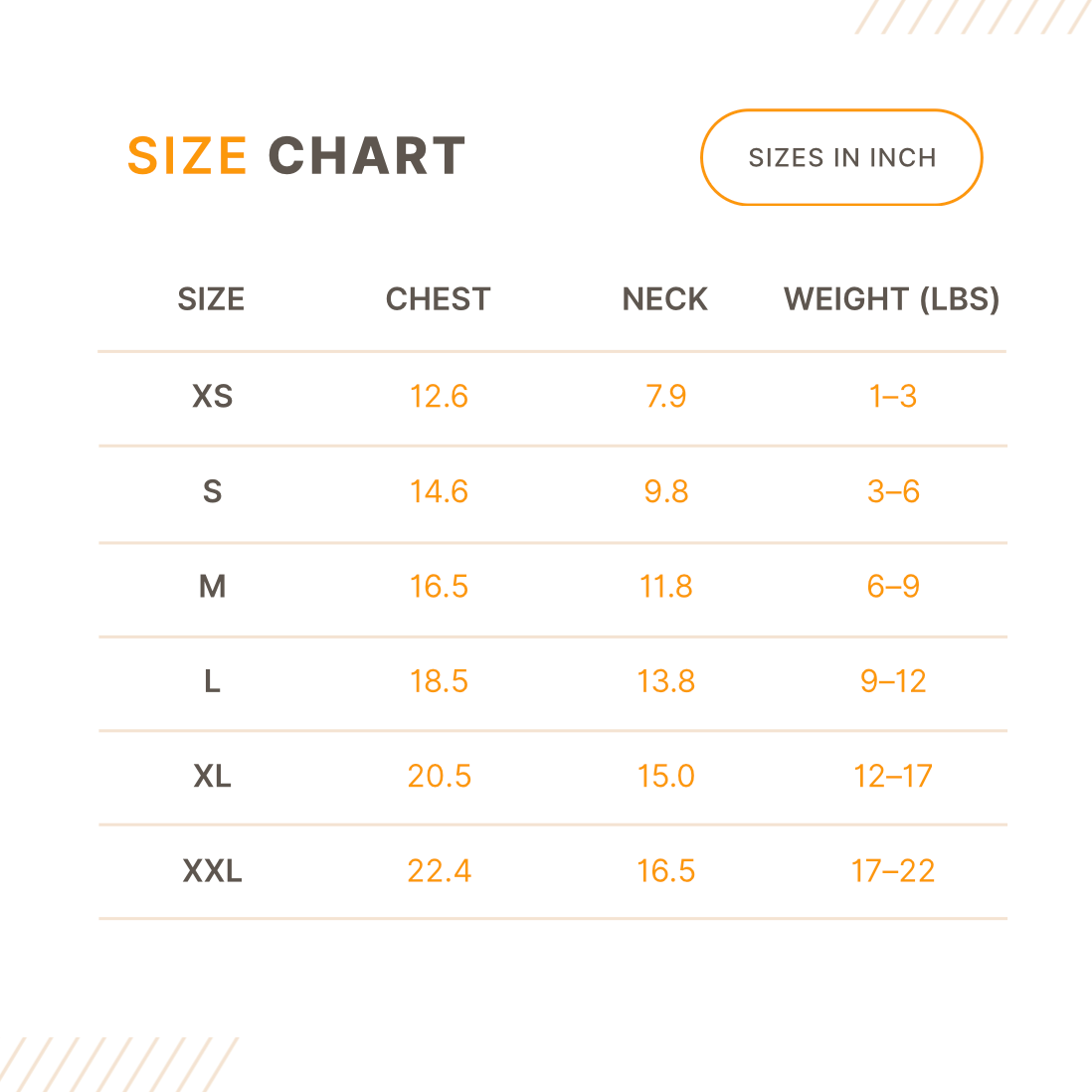This screenshot has height=1092, width=1092.
Task: Select chest value 22.4 for XXL
Action: point(439,871)
